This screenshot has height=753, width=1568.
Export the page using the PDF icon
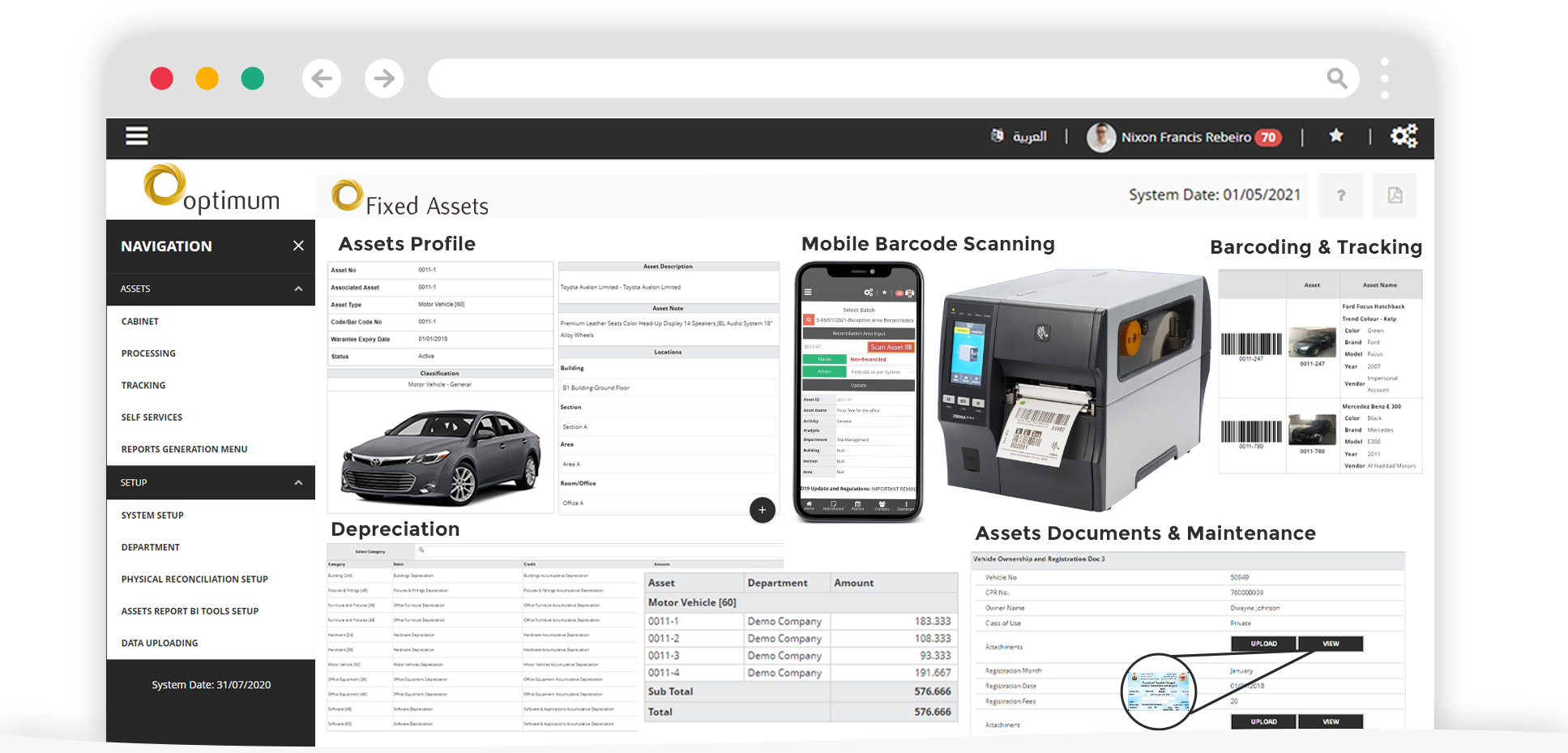pyautogui.click(x=1395, y=195)
